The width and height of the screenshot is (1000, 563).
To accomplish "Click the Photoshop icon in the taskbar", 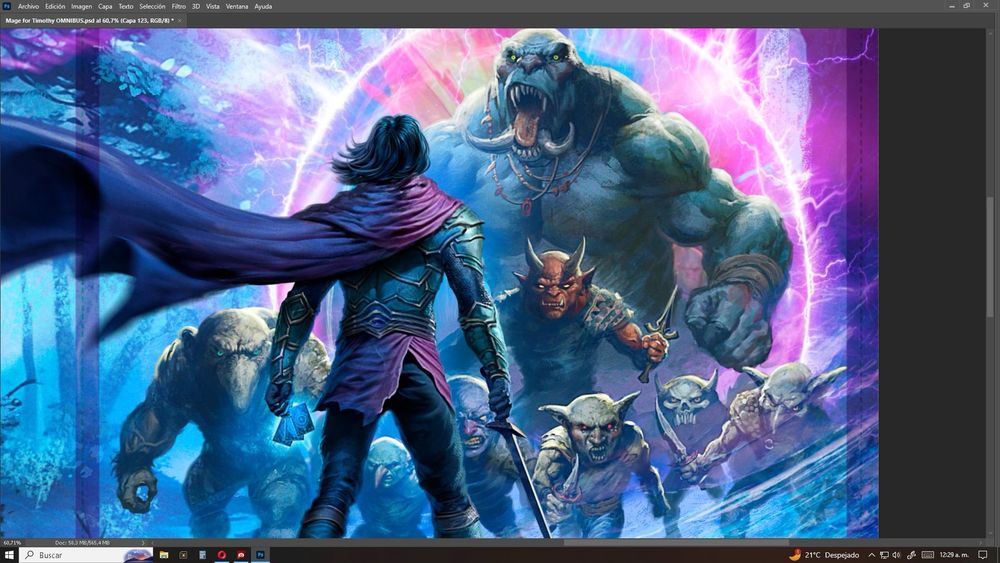I will click(x=260, y=555).
